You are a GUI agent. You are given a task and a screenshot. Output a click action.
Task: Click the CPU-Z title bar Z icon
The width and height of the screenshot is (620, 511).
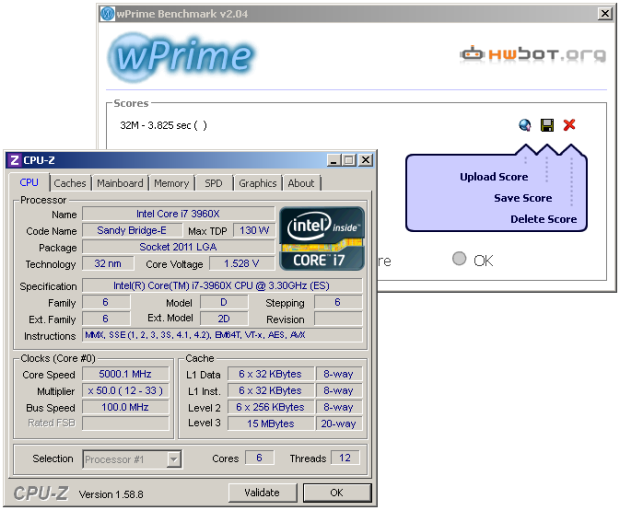point(15,160)
